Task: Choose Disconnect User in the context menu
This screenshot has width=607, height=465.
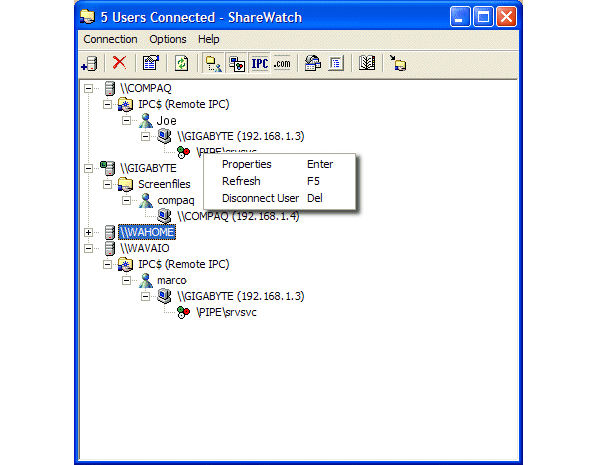Action: (279, 198)
